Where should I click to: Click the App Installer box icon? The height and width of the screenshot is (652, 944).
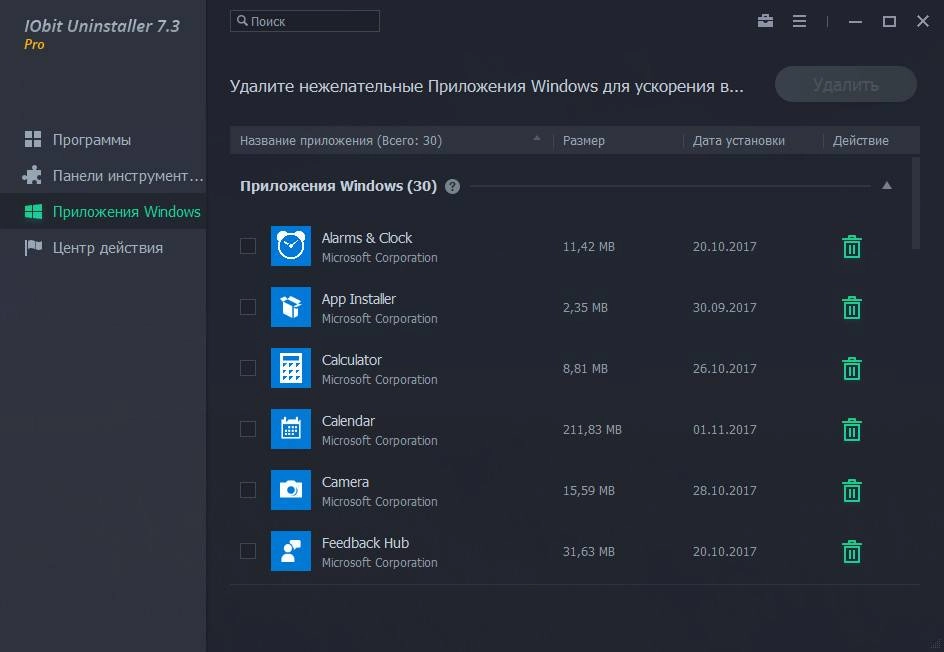291,307
